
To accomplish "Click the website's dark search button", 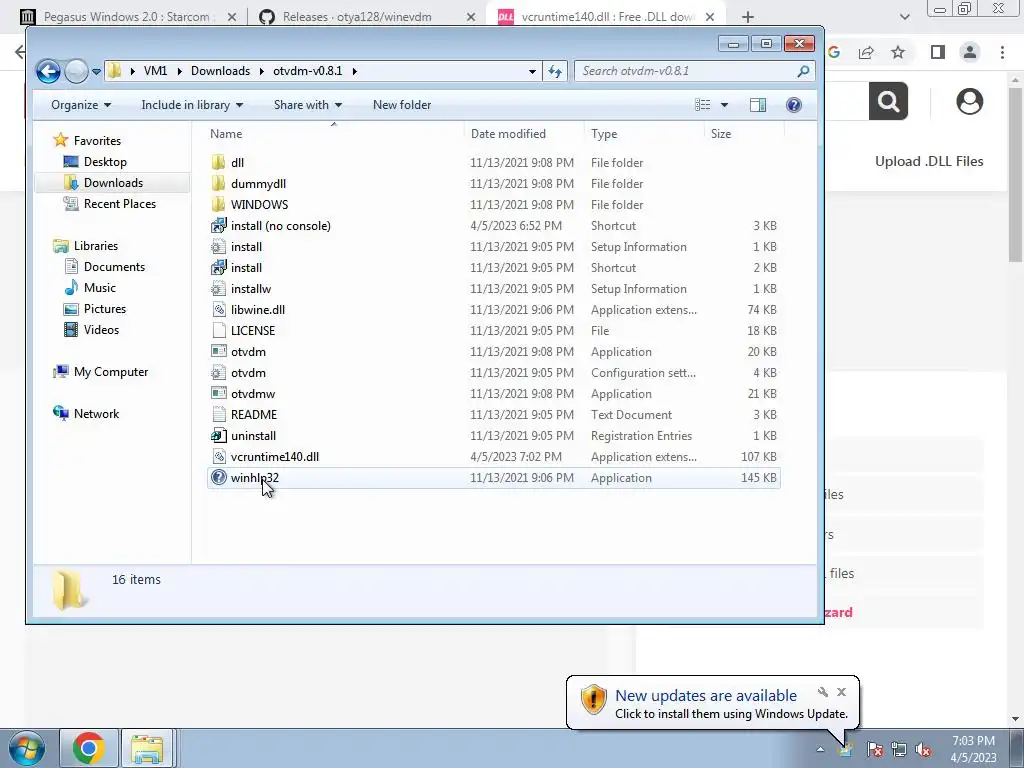I will [888, 101].
